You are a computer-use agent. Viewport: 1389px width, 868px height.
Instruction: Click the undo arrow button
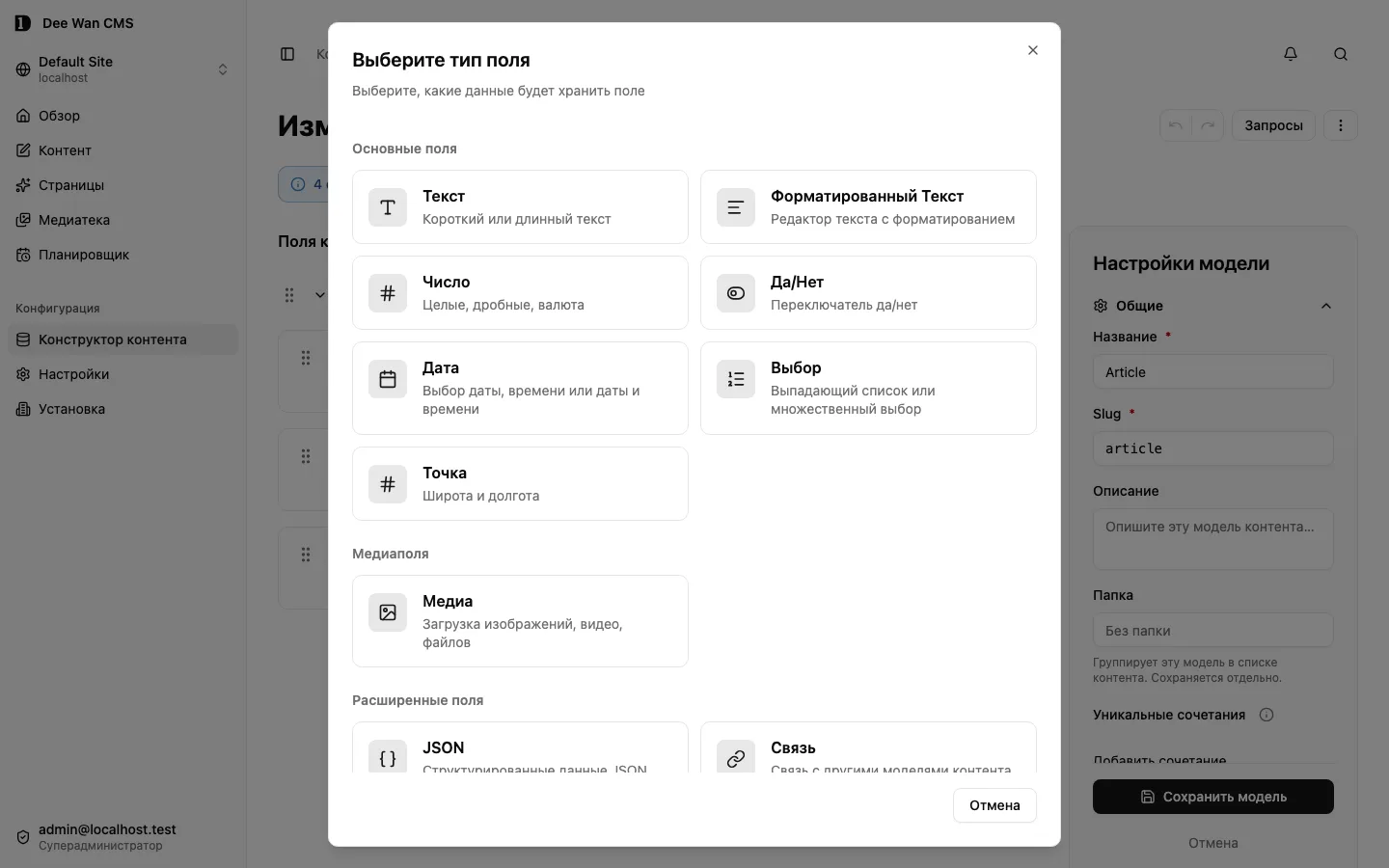click(1176, 125)
